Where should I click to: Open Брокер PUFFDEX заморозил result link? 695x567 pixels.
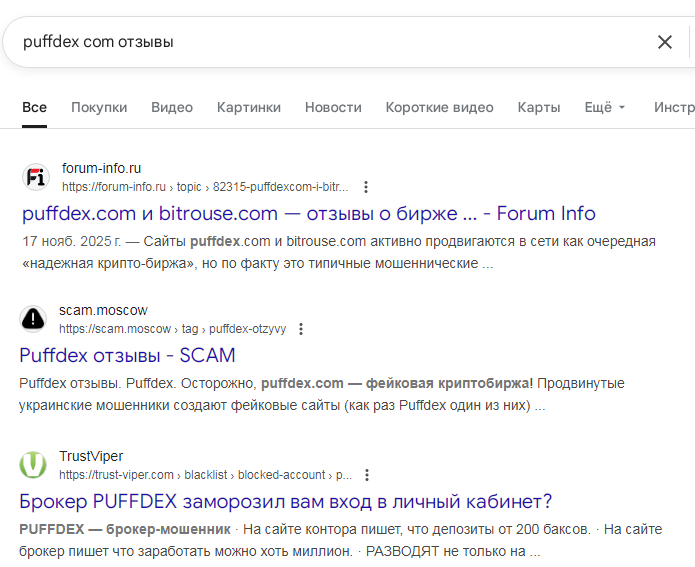[285, 501]
